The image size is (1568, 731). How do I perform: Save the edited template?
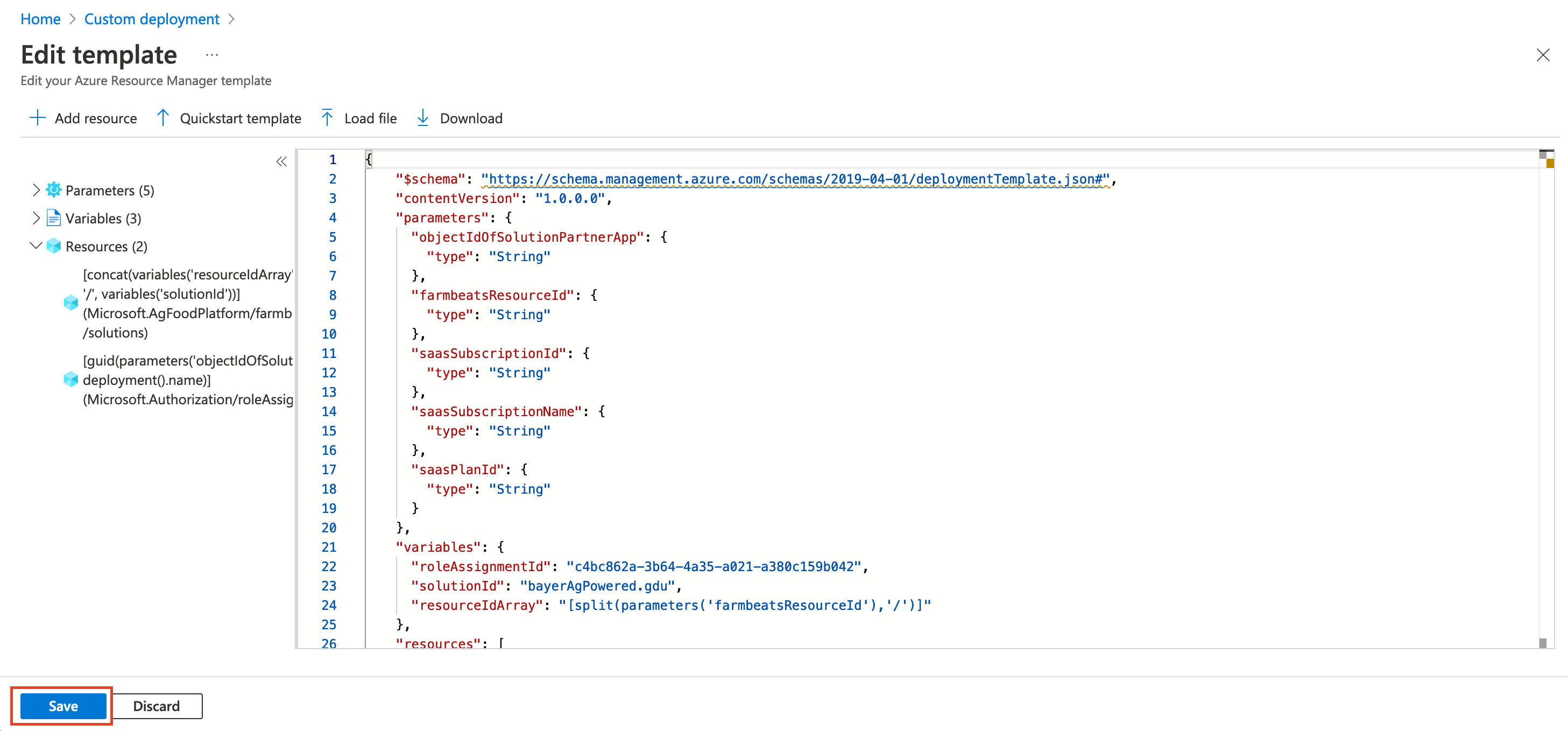click(63, 706)
